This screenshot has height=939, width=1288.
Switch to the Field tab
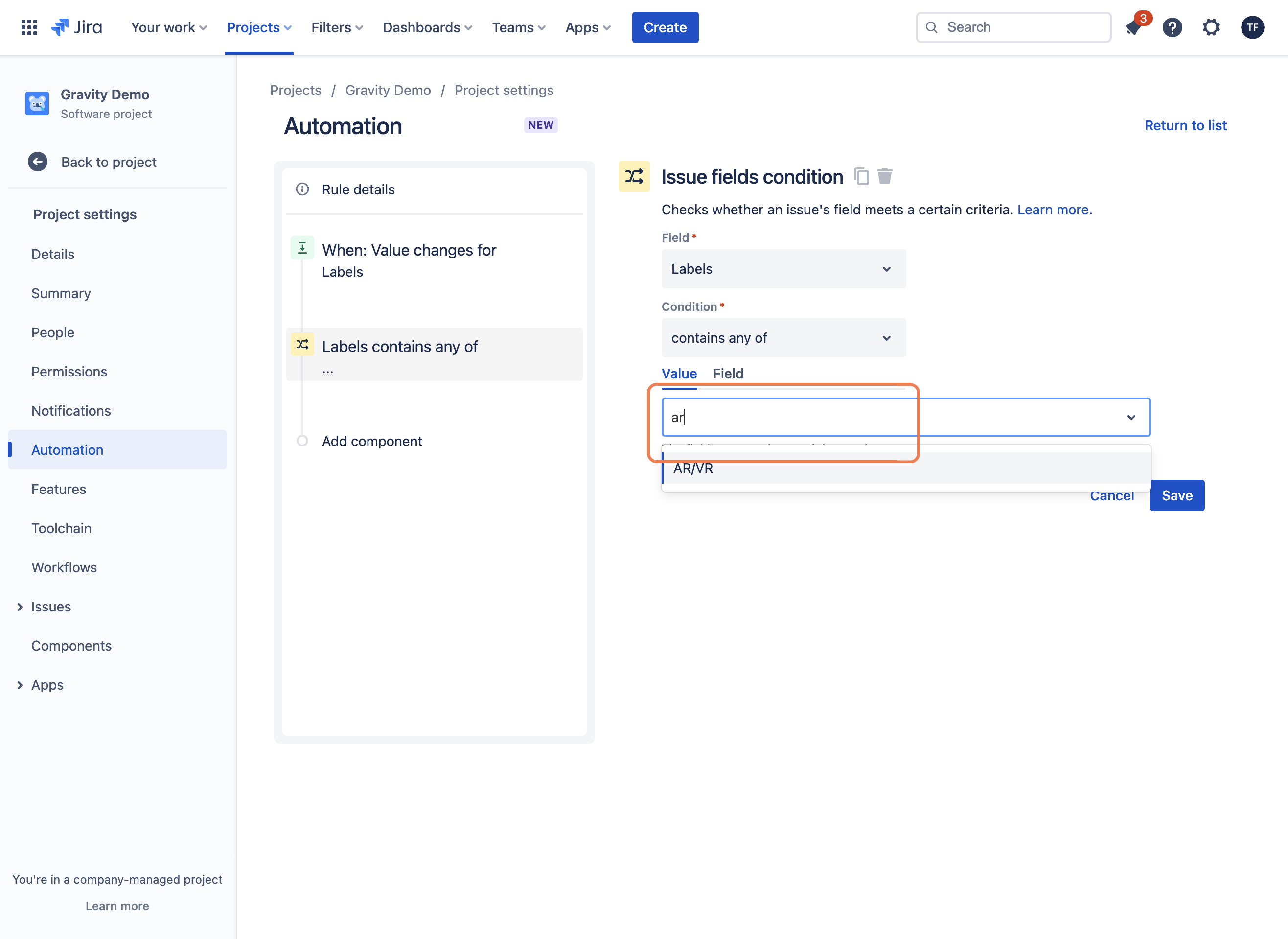pyautogui.click(x=728, y=374)
